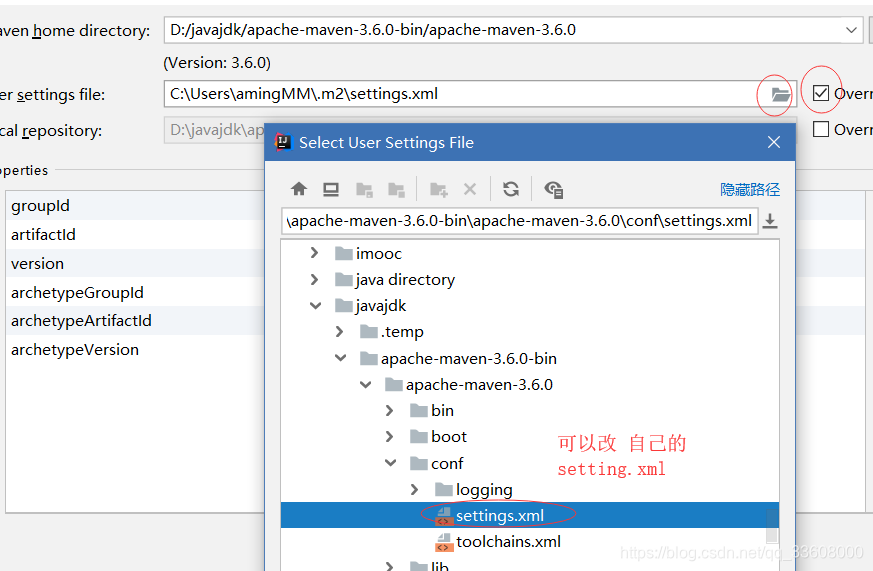The height and width of the screenshot is (571, 873).
Task: Select version property row
Action: coord(136,263)
